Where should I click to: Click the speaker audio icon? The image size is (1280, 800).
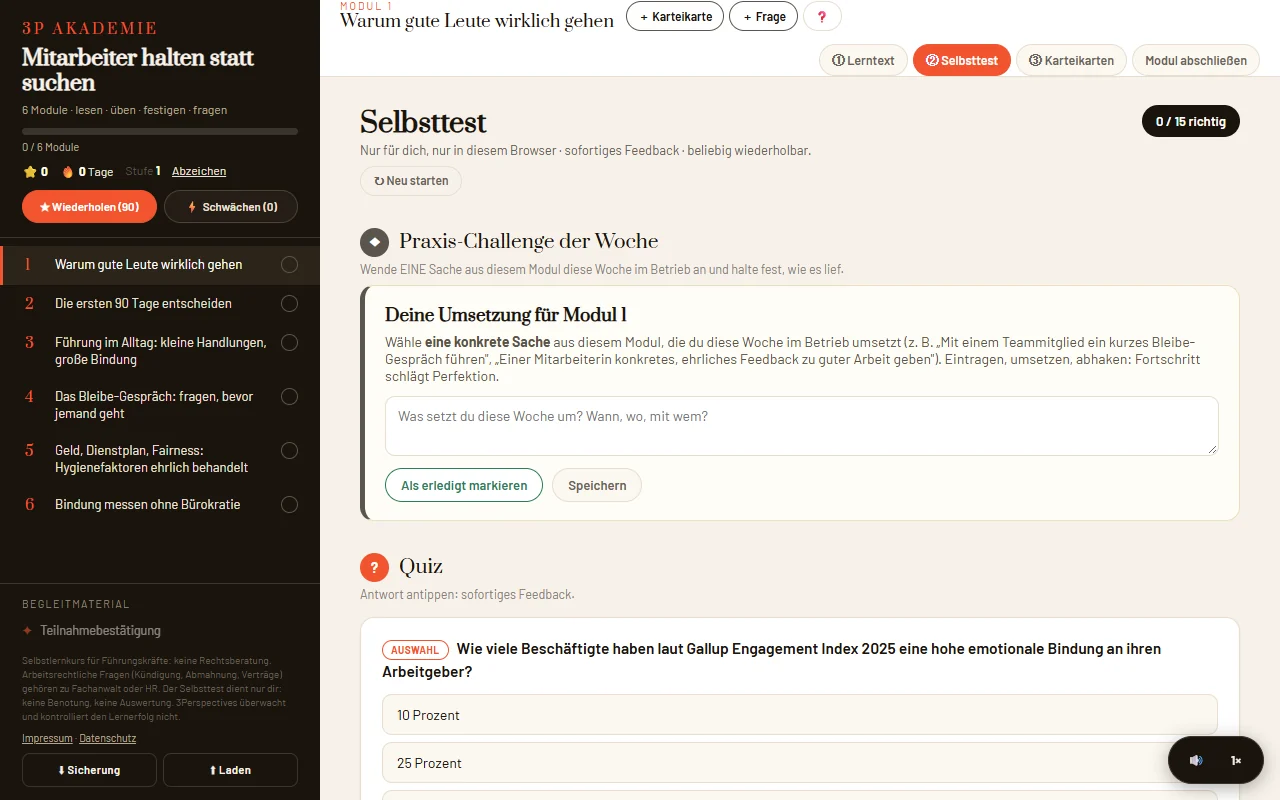pos(1196,760)
